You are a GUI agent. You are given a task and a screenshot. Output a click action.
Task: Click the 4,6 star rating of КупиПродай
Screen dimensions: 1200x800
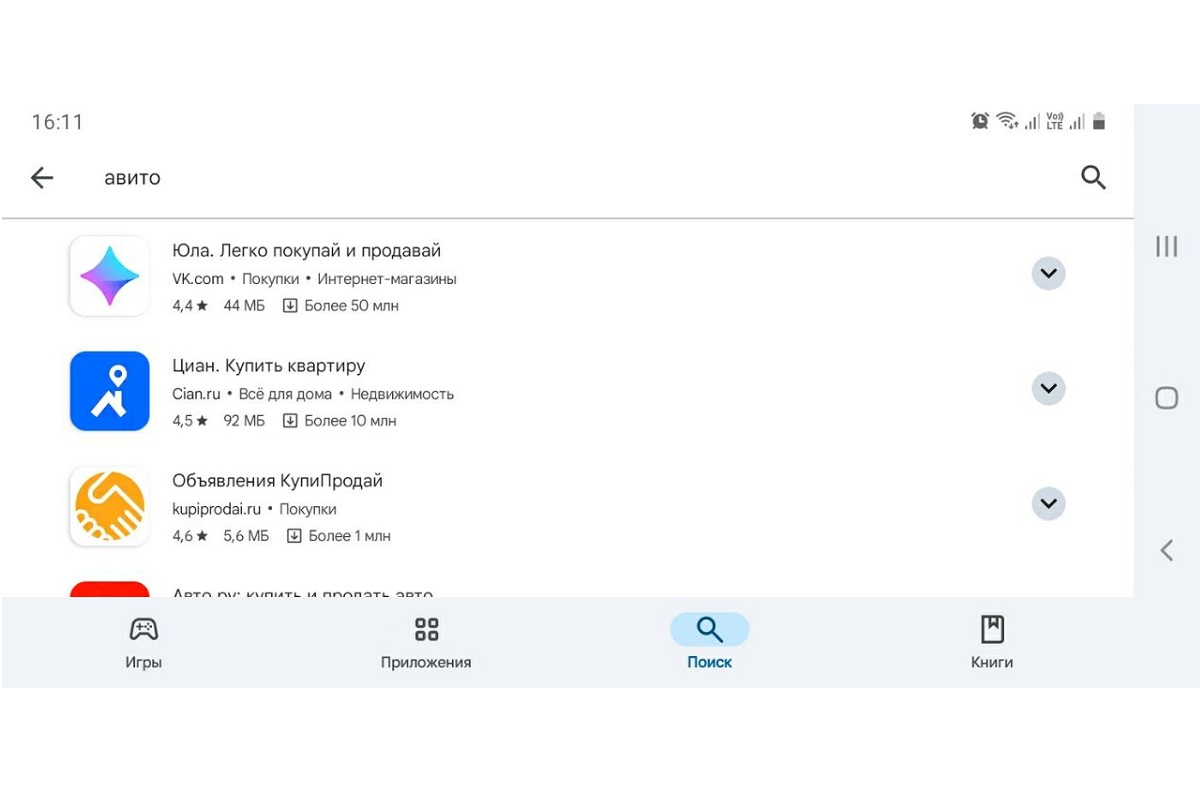tap(190, 536)
